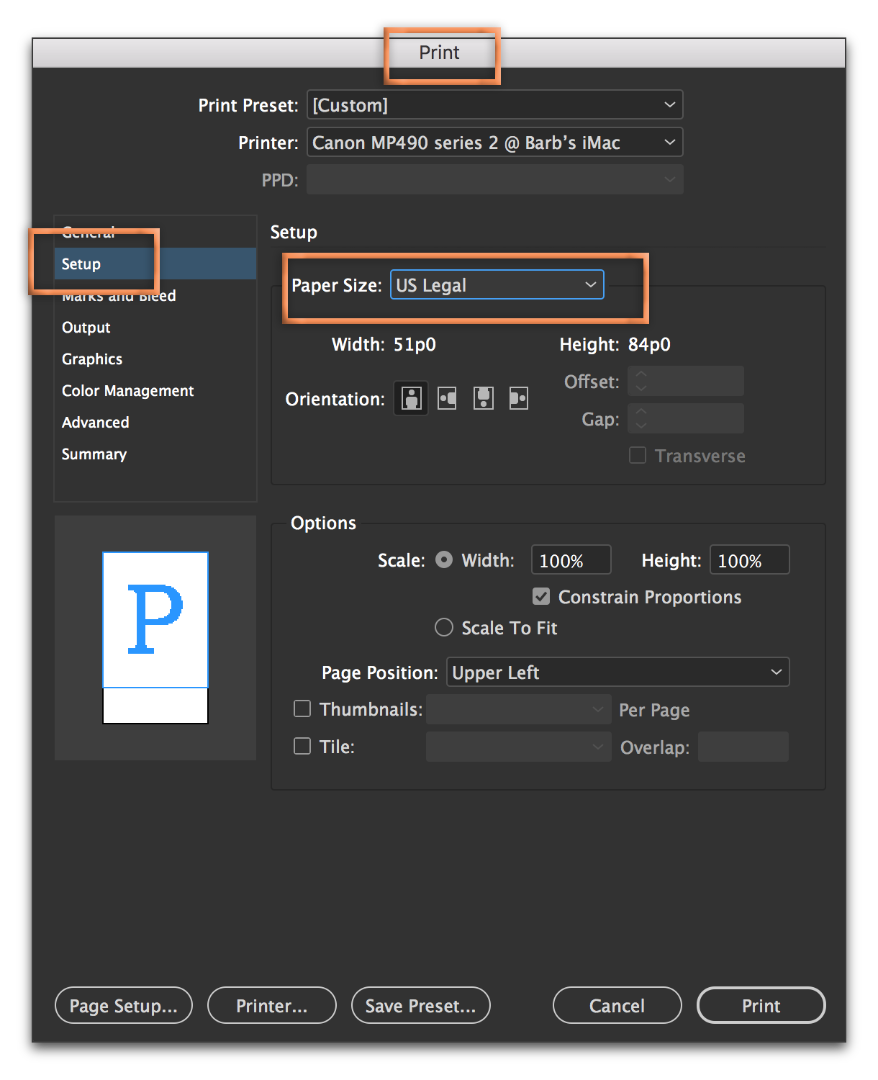878x1080 pixels.
Task: Open the Print Preset dropdown
Action: click(x=494, y=105)
